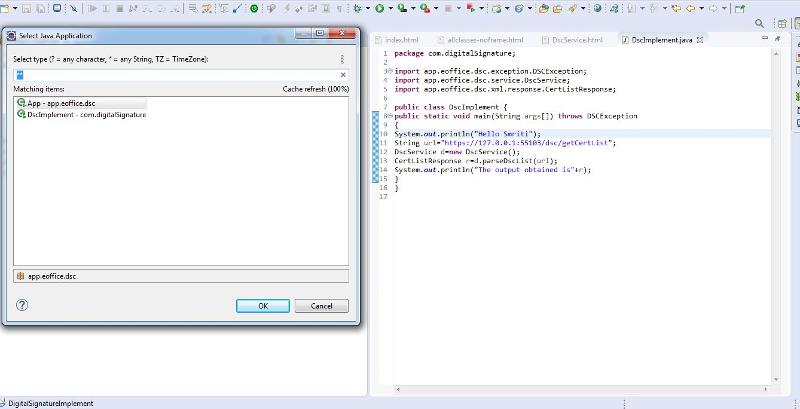Click the Terminate debug icon
The width and height of the screenshot is (800, 409).
[119, 8]
